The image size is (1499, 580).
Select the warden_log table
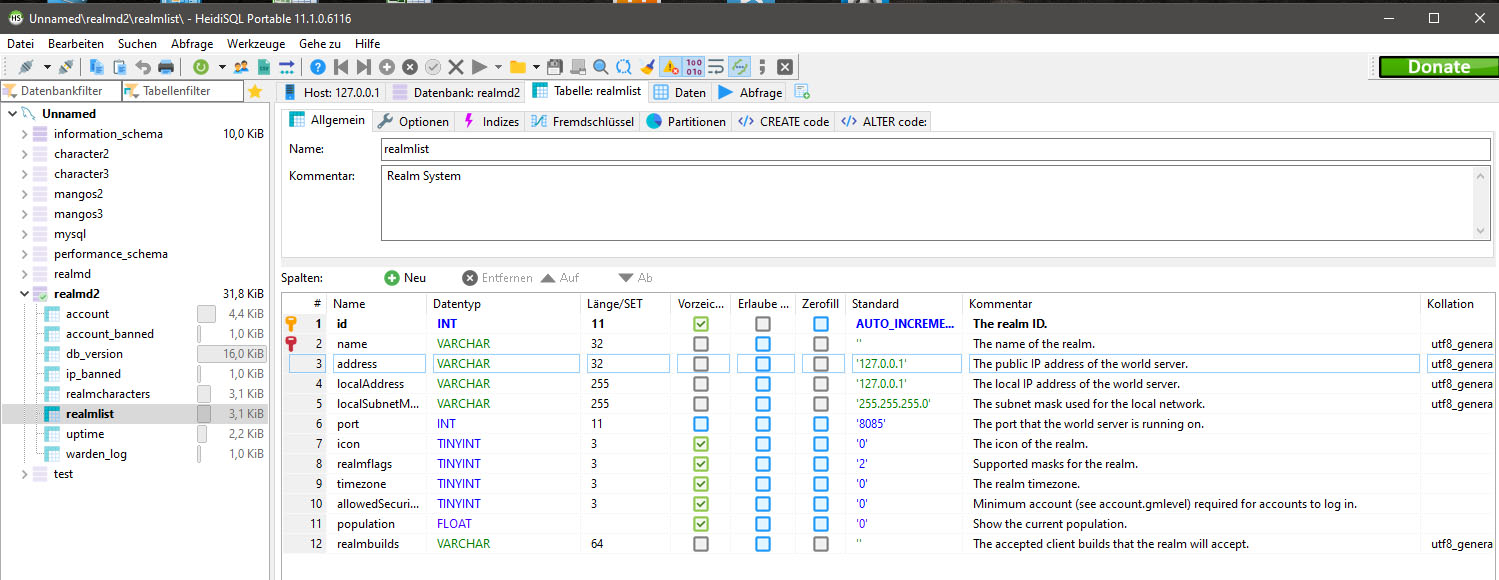96,454
